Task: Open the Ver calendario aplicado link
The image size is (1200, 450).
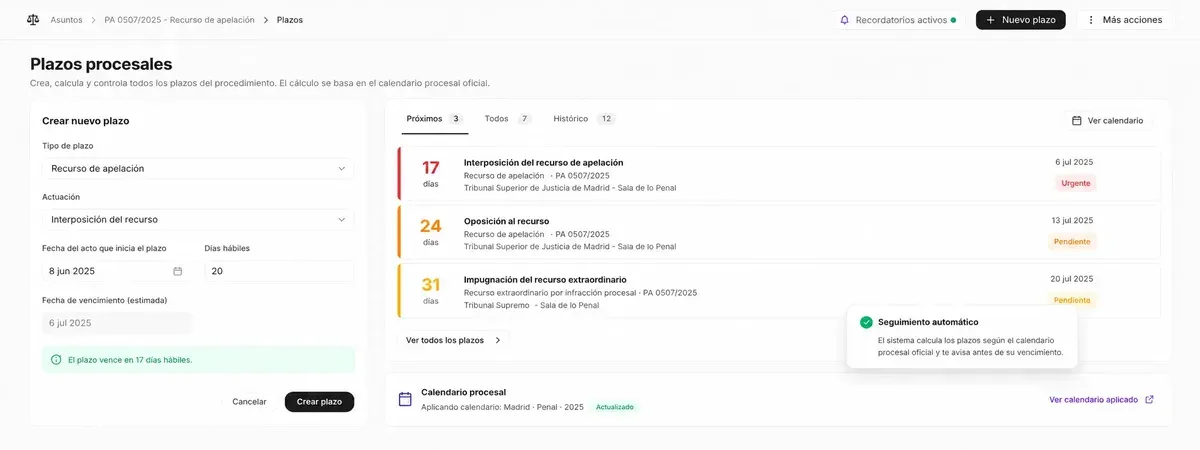Action: pyautogui.click(x=1101, y=399)
